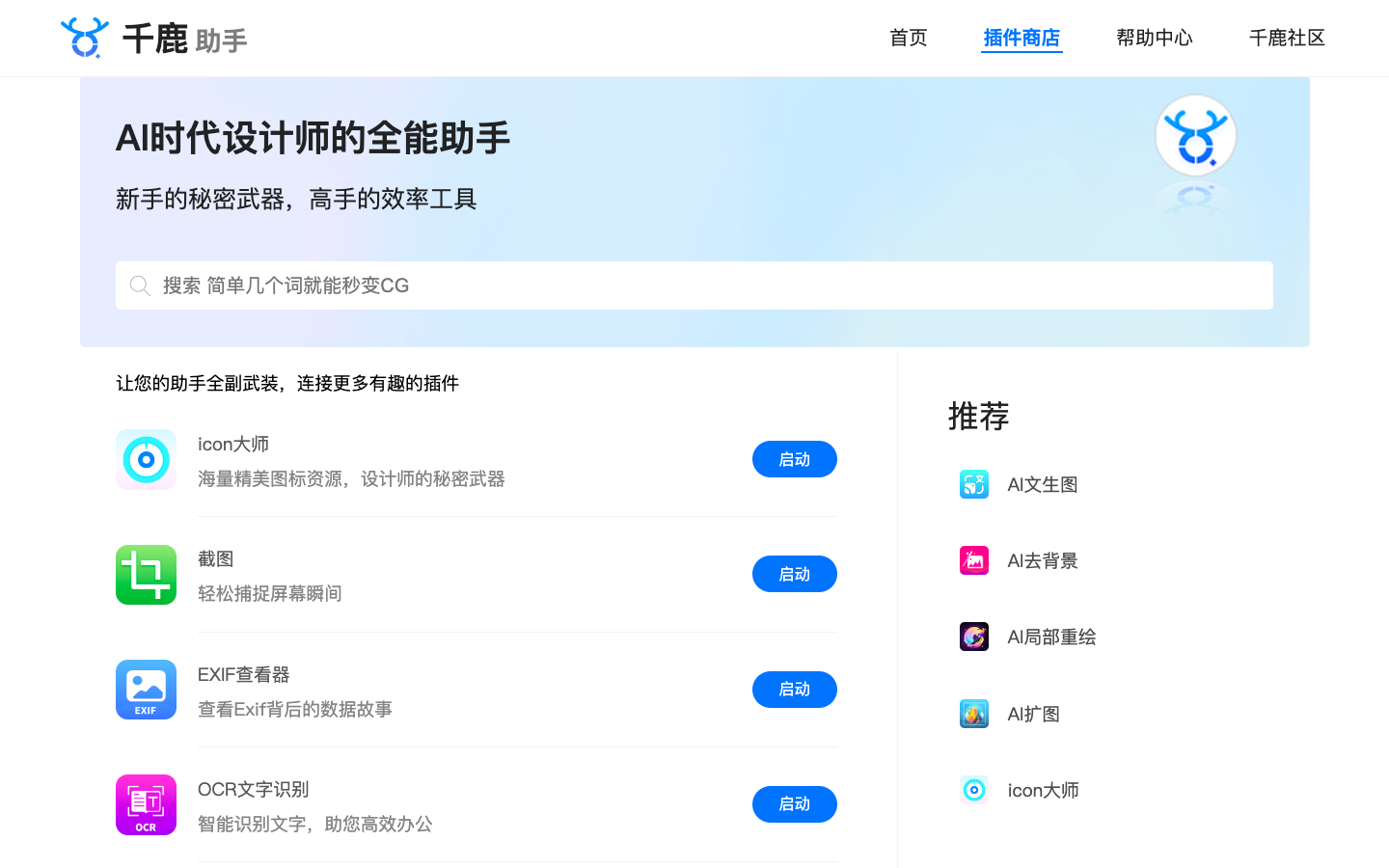Click the 千鹿 logo in the header

pyautogui.click(x=85, y=38)
